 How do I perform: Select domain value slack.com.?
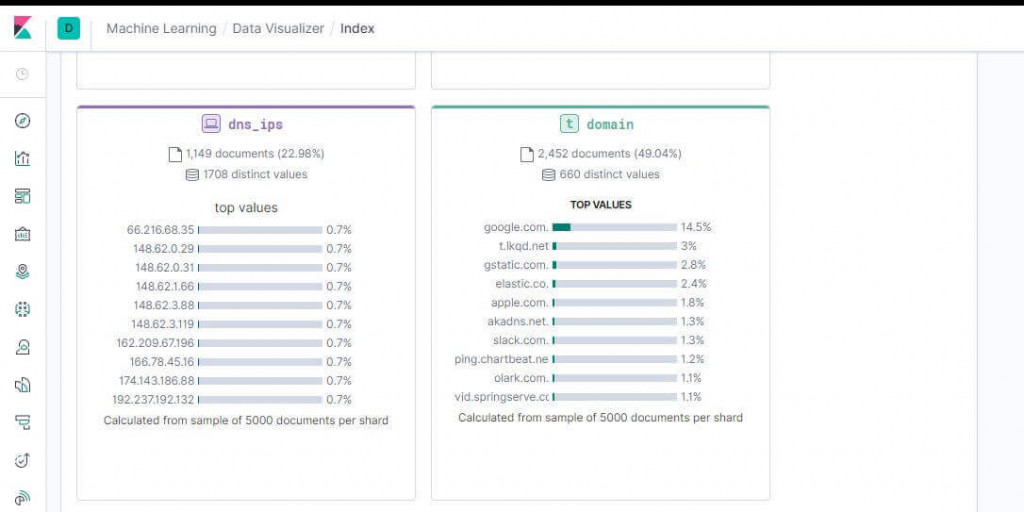point(520,341)
